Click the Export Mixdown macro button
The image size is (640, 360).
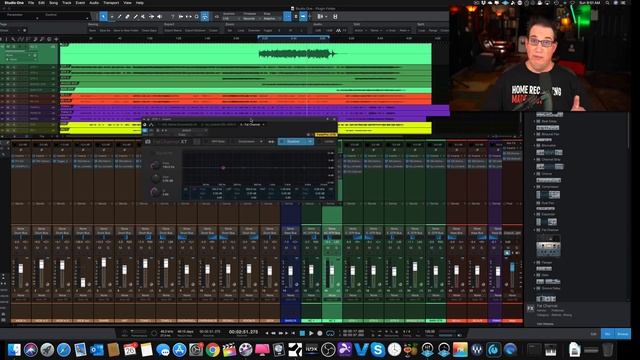click(196, 30)
